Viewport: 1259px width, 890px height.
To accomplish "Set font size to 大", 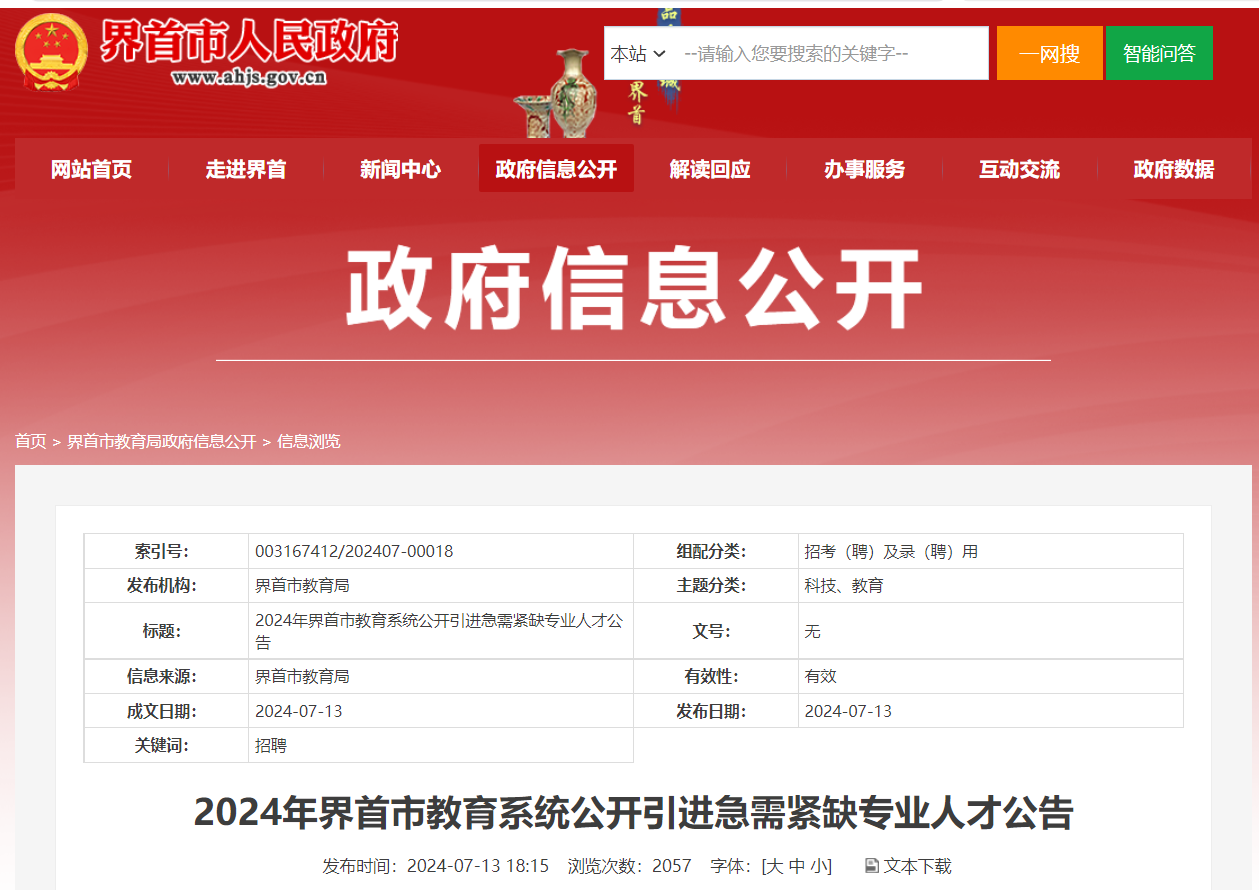I will [x=774, y=866].
